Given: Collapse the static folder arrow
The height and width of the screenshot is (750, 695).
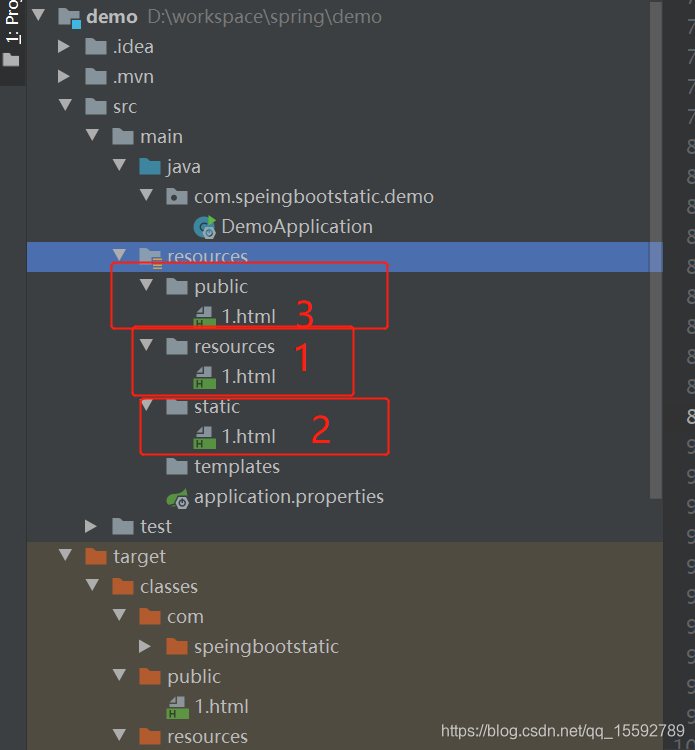Looking at the screenshot, I should (146, 405).
